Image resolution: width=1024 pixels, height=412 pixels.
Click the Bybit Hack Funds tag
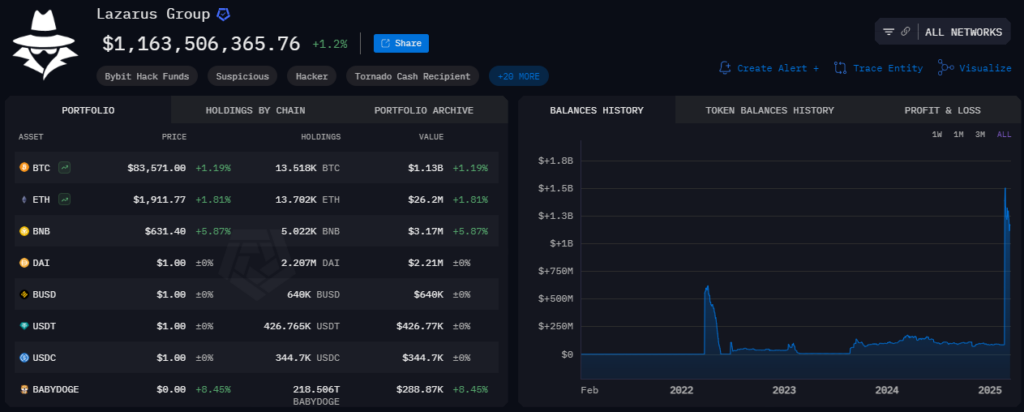tap(148, 76)
